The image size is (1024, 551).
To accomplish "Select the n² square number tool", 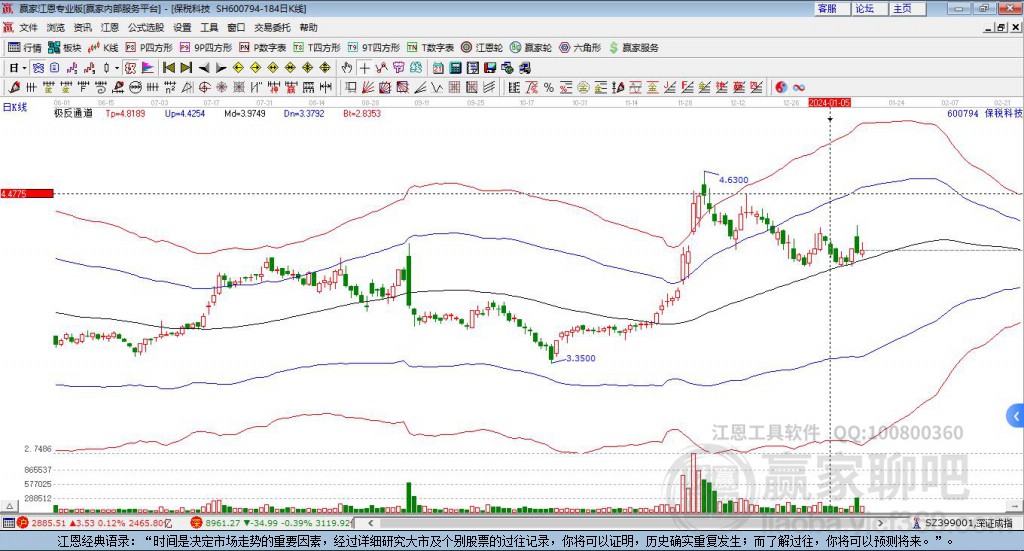I will [170, 87].
